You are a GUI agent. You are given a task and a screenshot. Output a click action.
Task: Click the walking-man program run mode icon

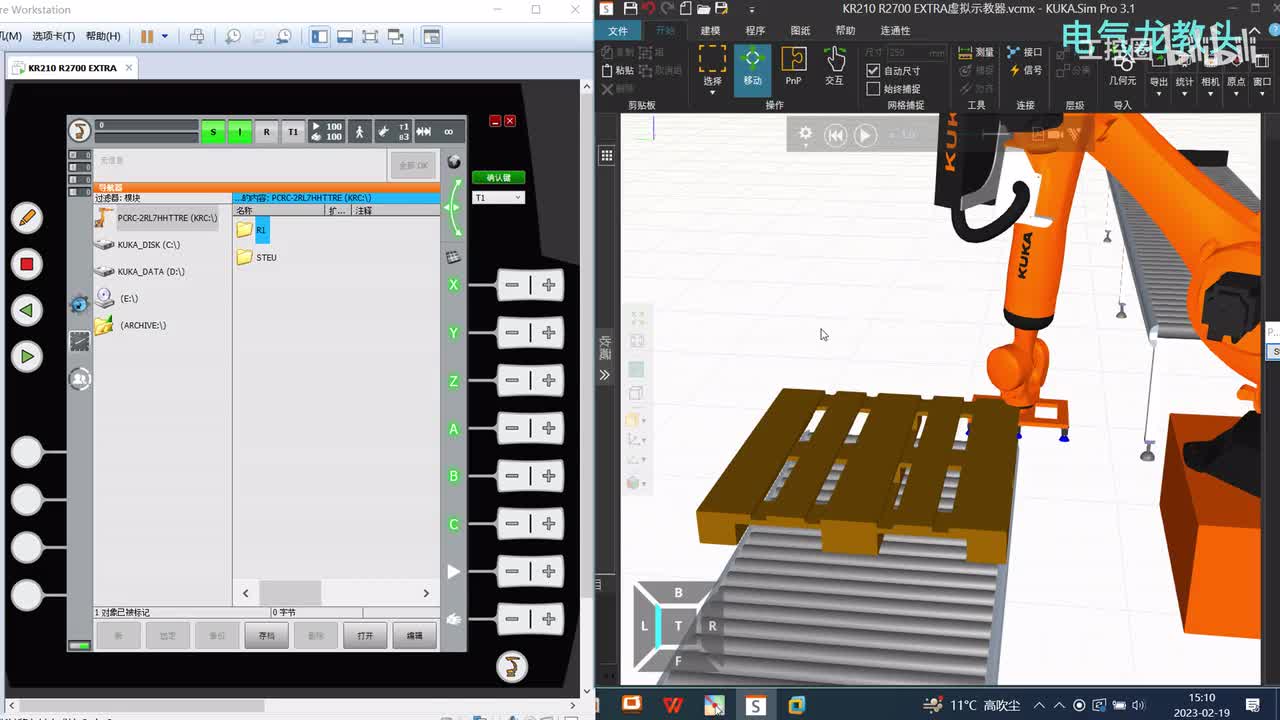point(360,131)
